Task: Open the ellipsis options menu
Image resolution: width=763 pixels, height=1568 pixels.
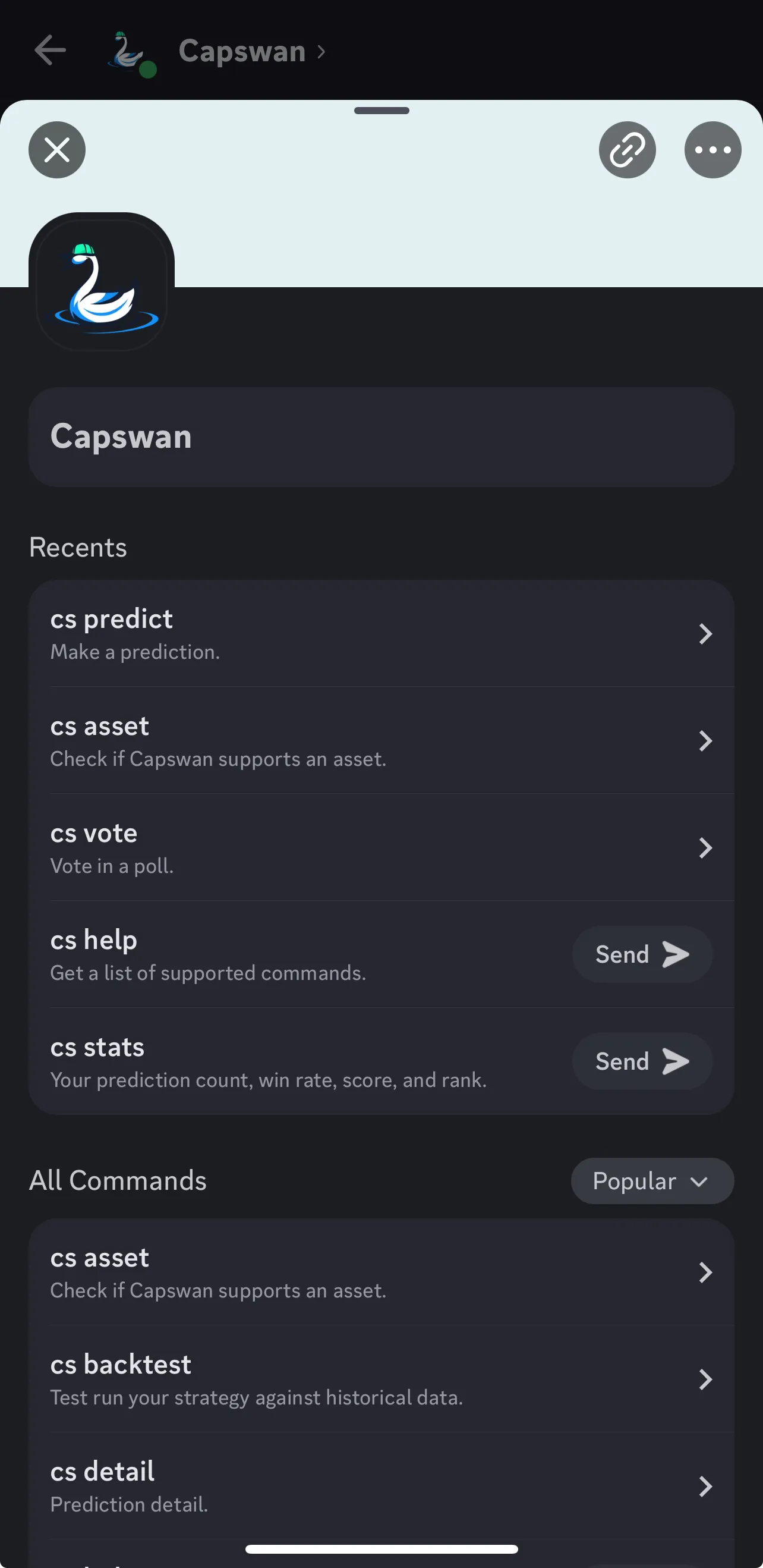Action: tap(712, 150)
